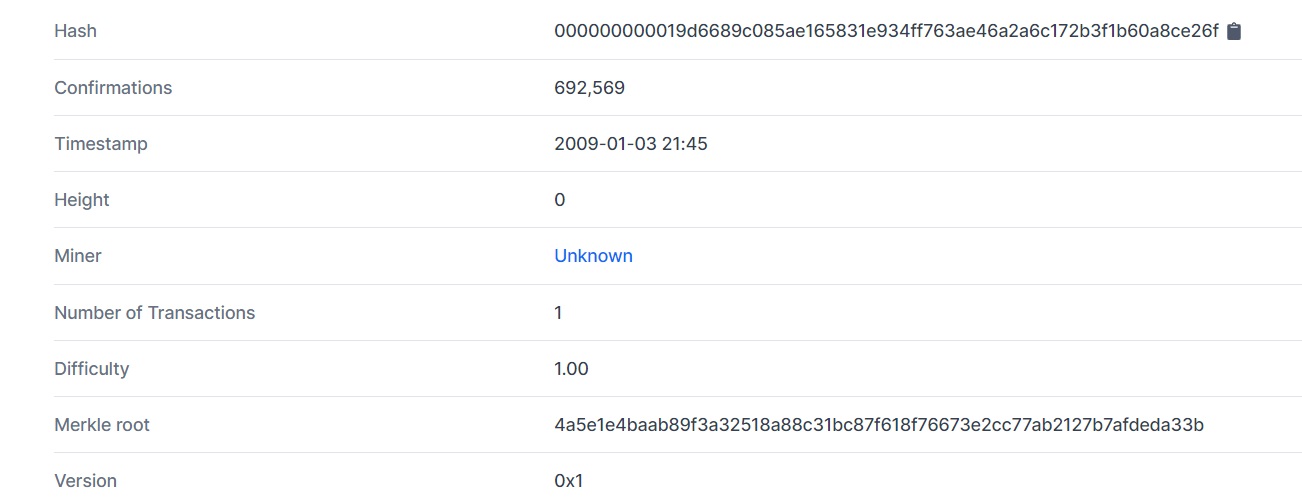This screenshot has width=1302, height=503.
Task: Select the block hash value text
Action: tap(886, 31)
